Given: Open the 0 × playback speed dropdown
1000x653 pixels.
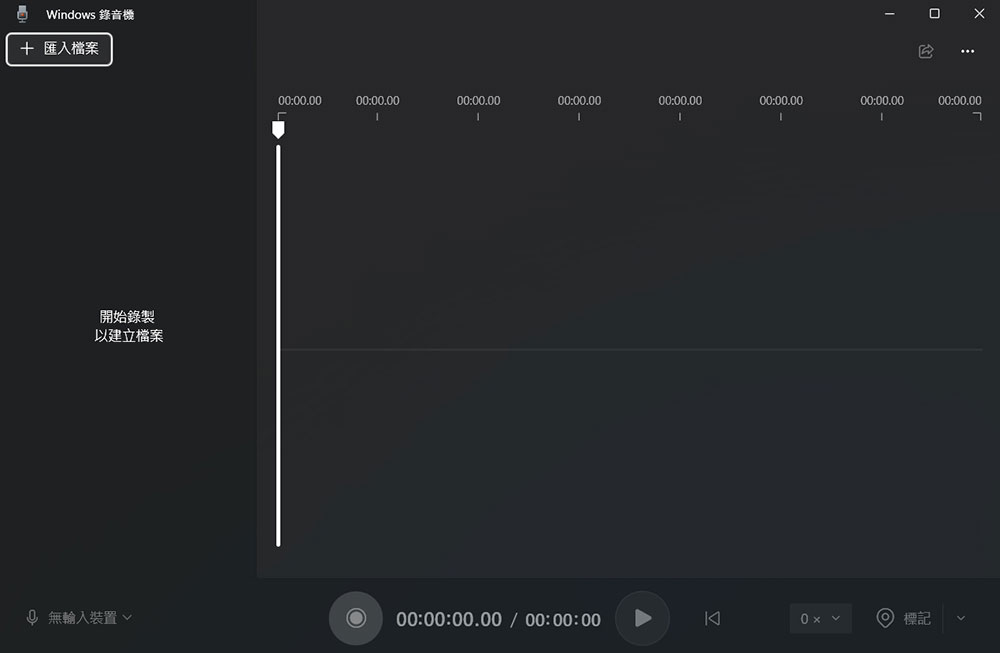Looking at the screenshot, I should click(x=820, y=619).
